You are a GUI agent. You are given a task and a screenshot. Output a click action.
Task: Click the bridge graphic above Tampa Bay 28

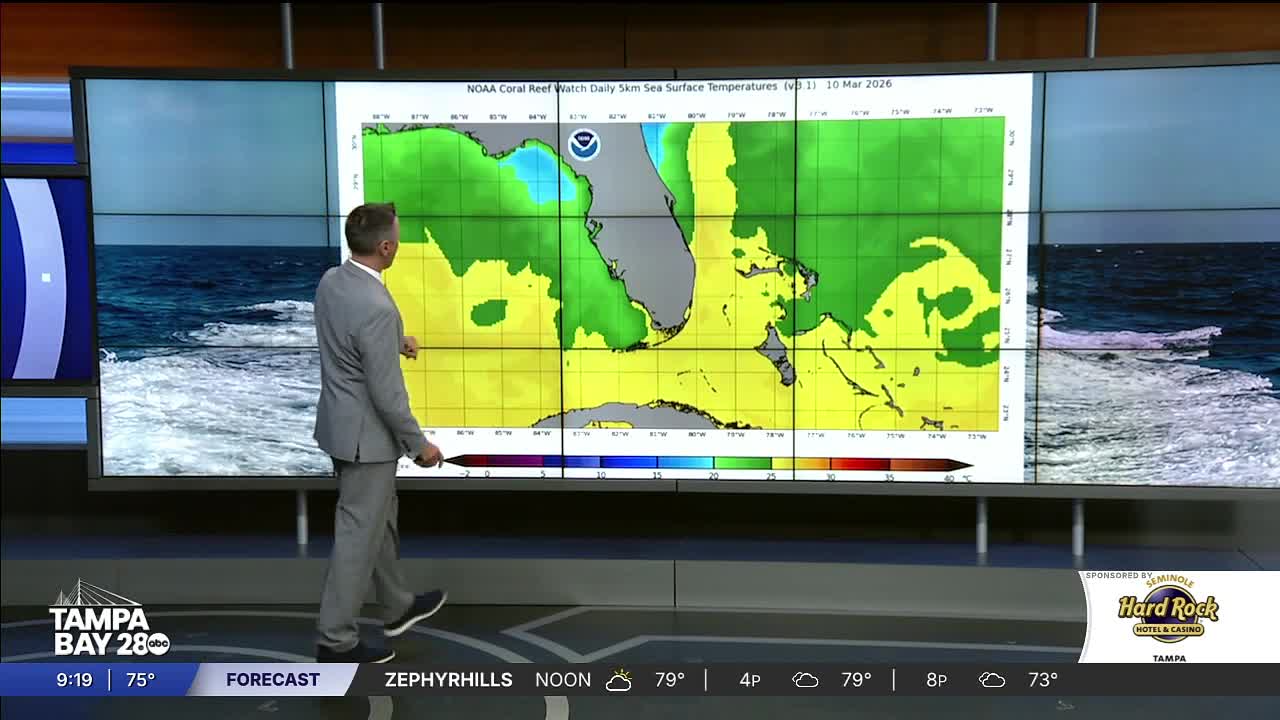[x=96, y=594]
